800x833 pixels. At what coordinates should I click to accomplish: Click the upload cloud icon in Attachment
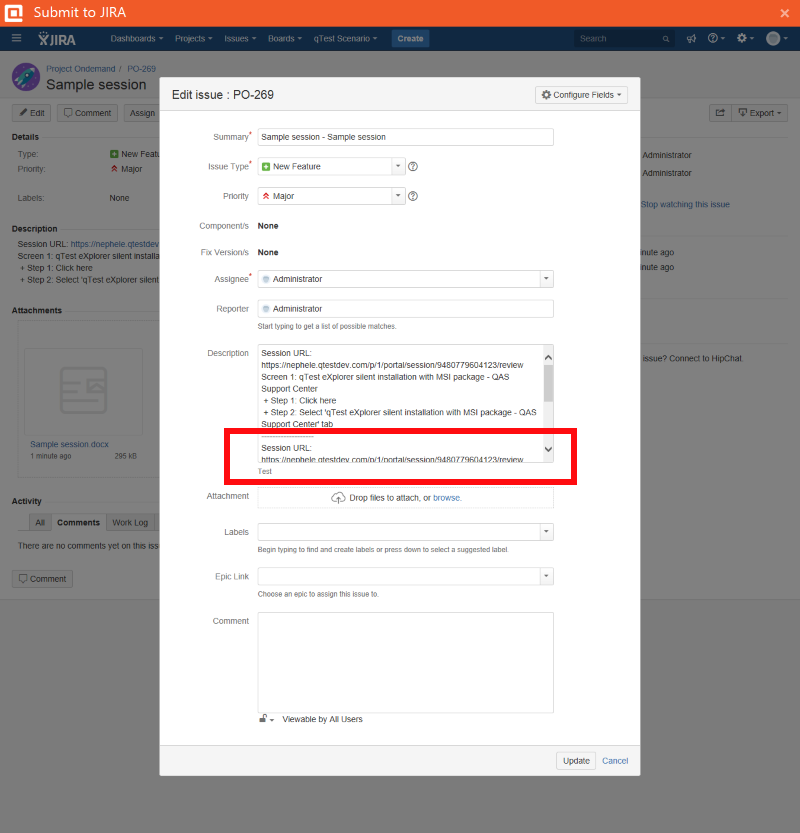[x=338, y=498]
